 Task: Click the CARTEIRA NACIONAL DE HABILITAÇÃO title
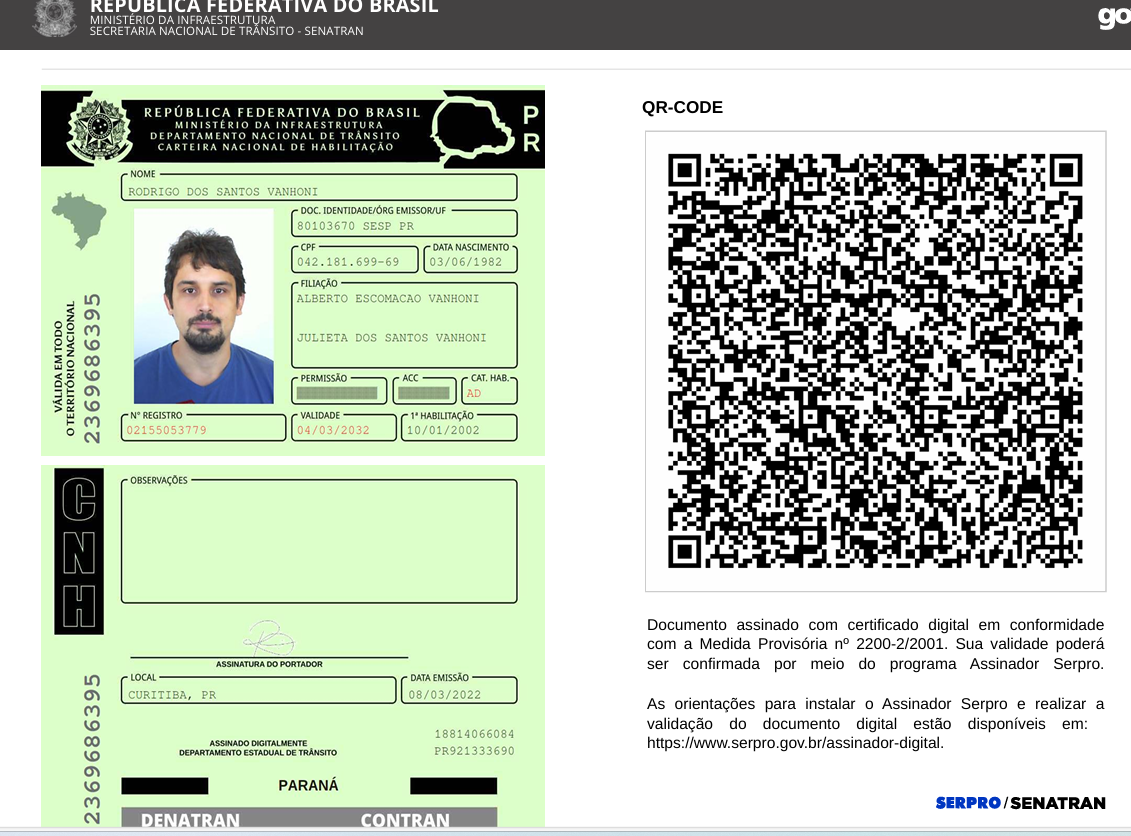pyautogui.click(x=276, y=147)
